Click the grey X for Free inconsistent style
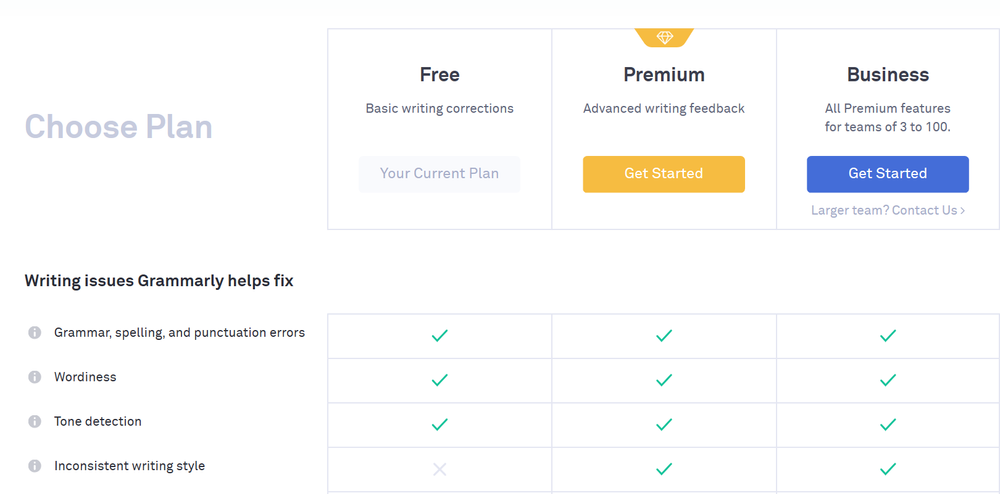1000x494 pixels. click(439, 469)
